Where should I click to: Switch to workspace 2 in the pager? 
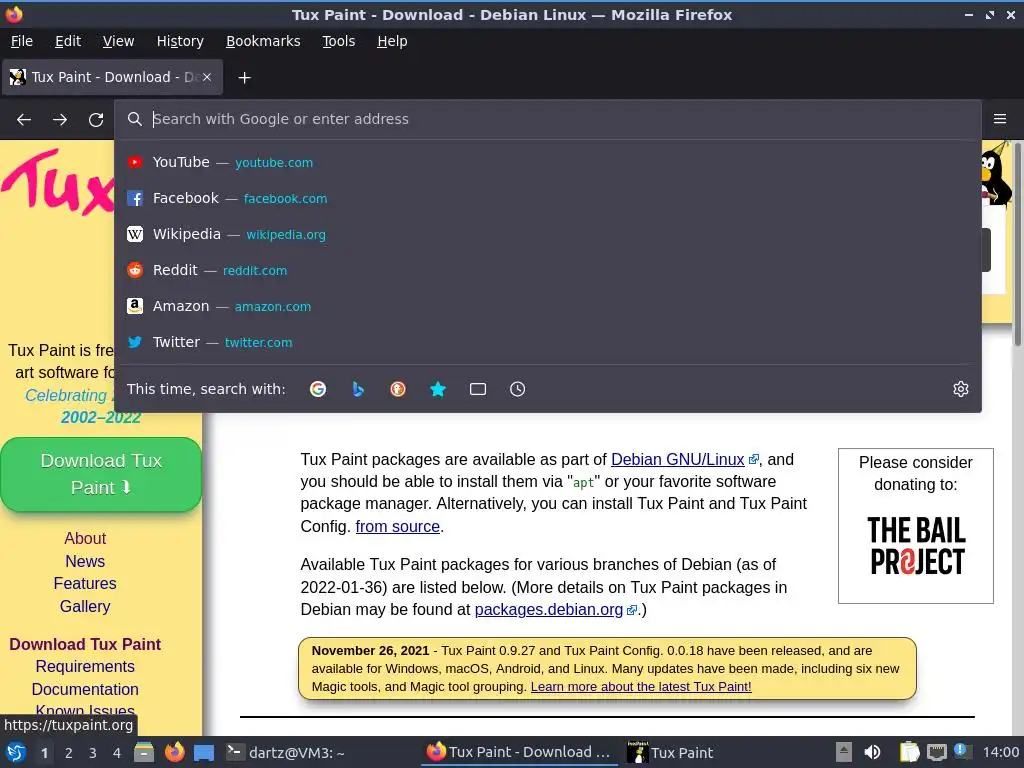coord(69,753)
